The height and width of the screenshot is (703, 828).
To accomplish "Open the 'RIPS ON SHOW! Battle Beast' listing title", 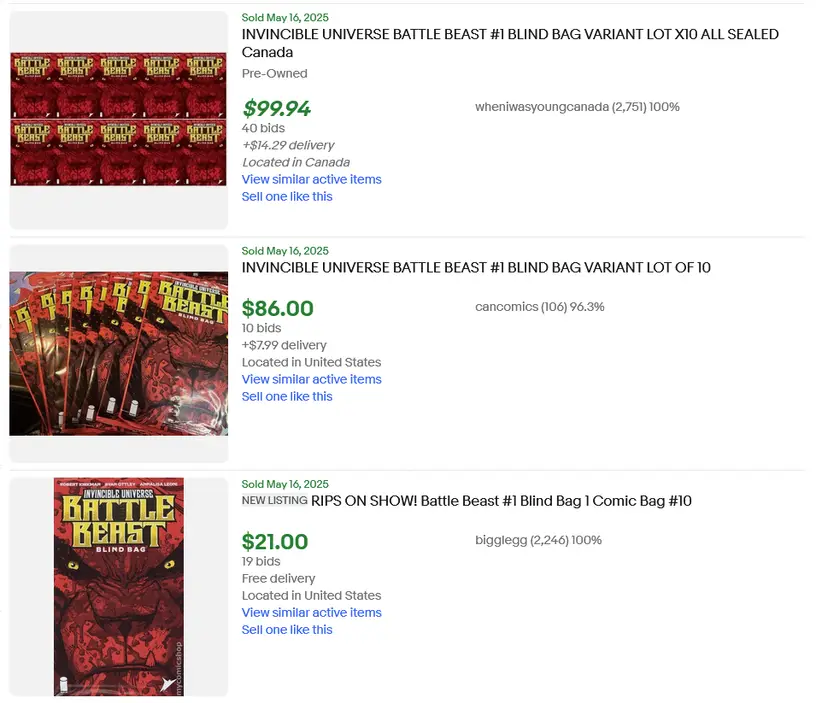I will click(501, 500).
